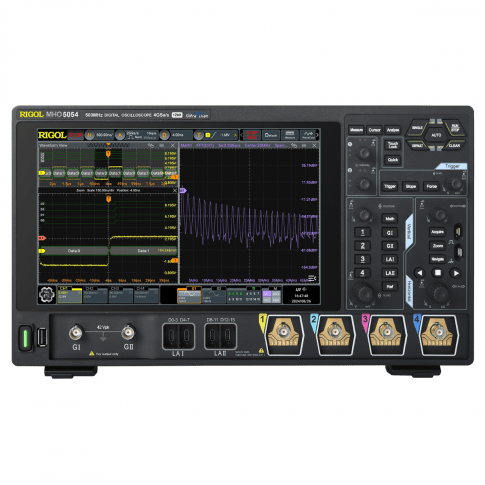This screenshot has width=485, height=485.
Task: Select the CH3 channel label
Action: (x=115, y=288)
